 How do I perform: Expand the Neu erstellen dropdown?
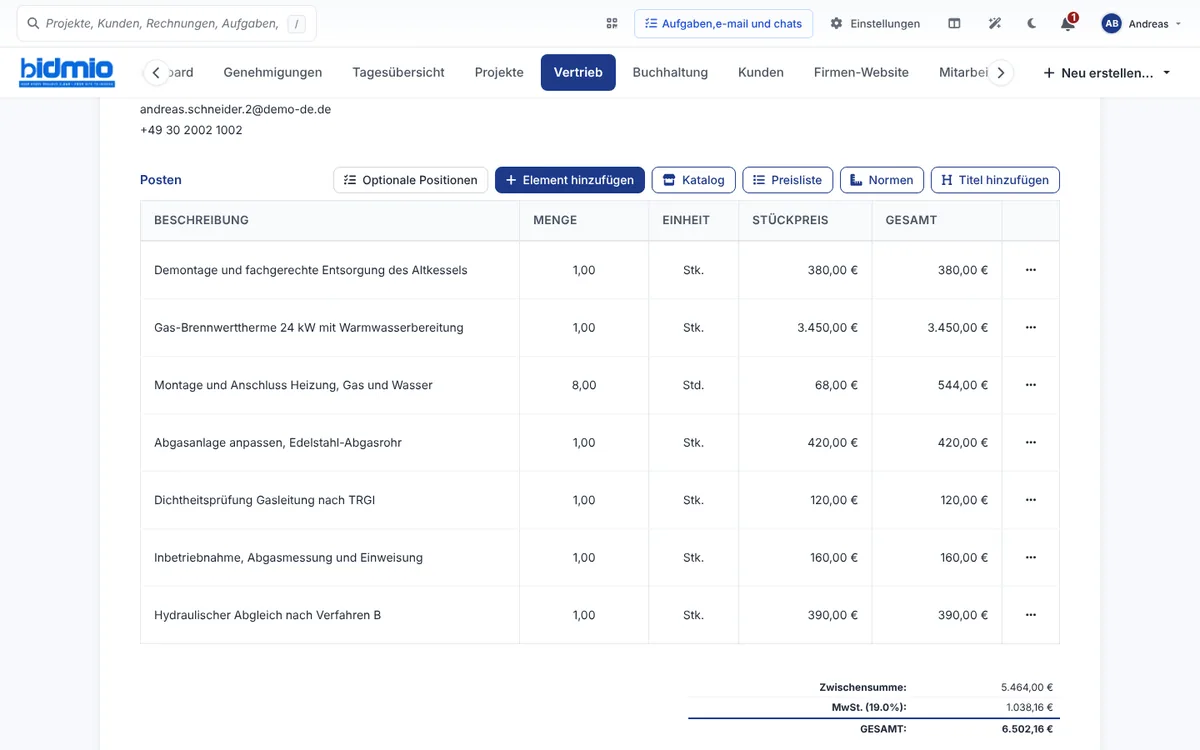coord(1107,73)
